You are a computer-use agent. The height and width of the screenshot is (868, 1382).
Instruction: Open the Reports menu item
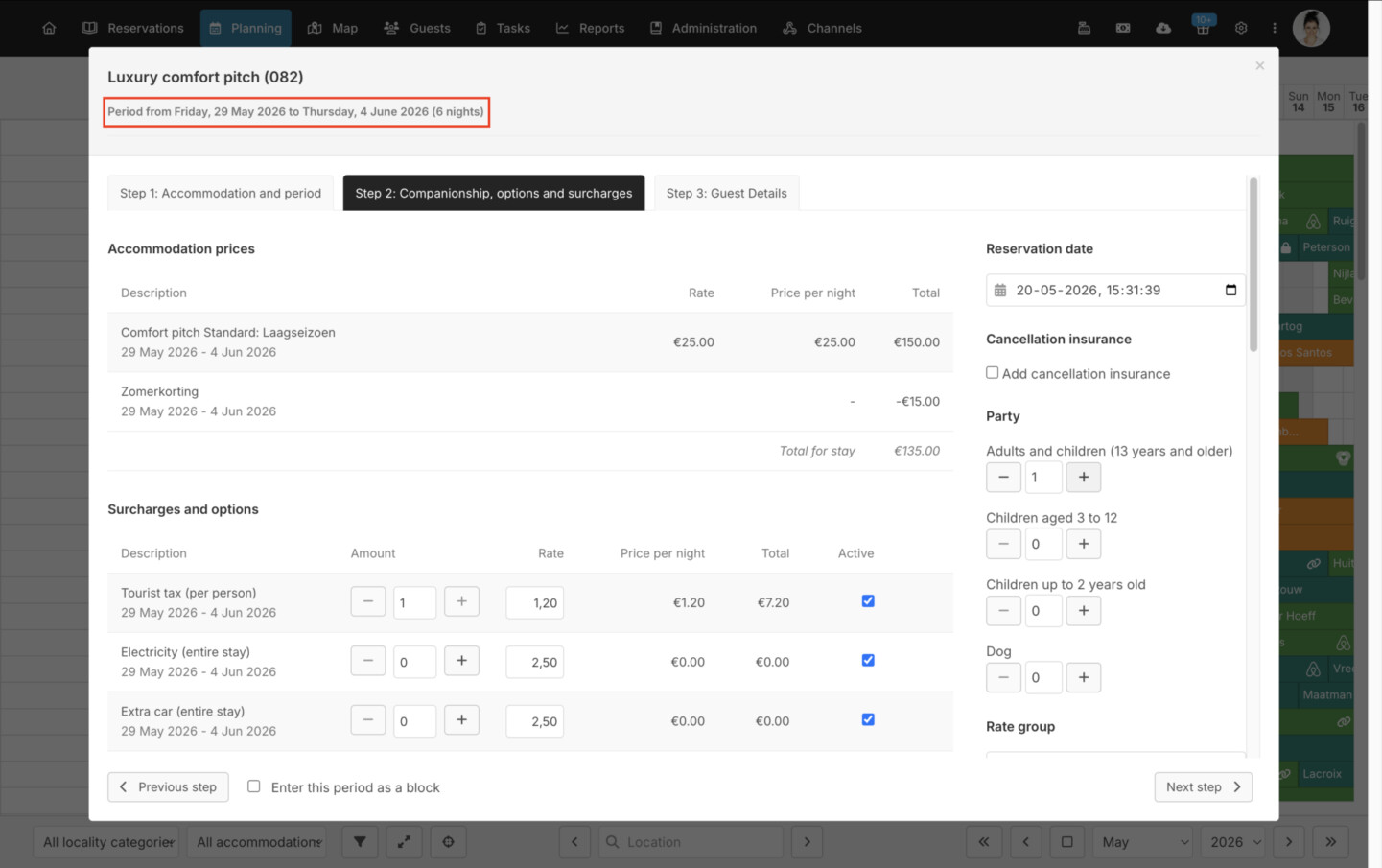(590, 28)
